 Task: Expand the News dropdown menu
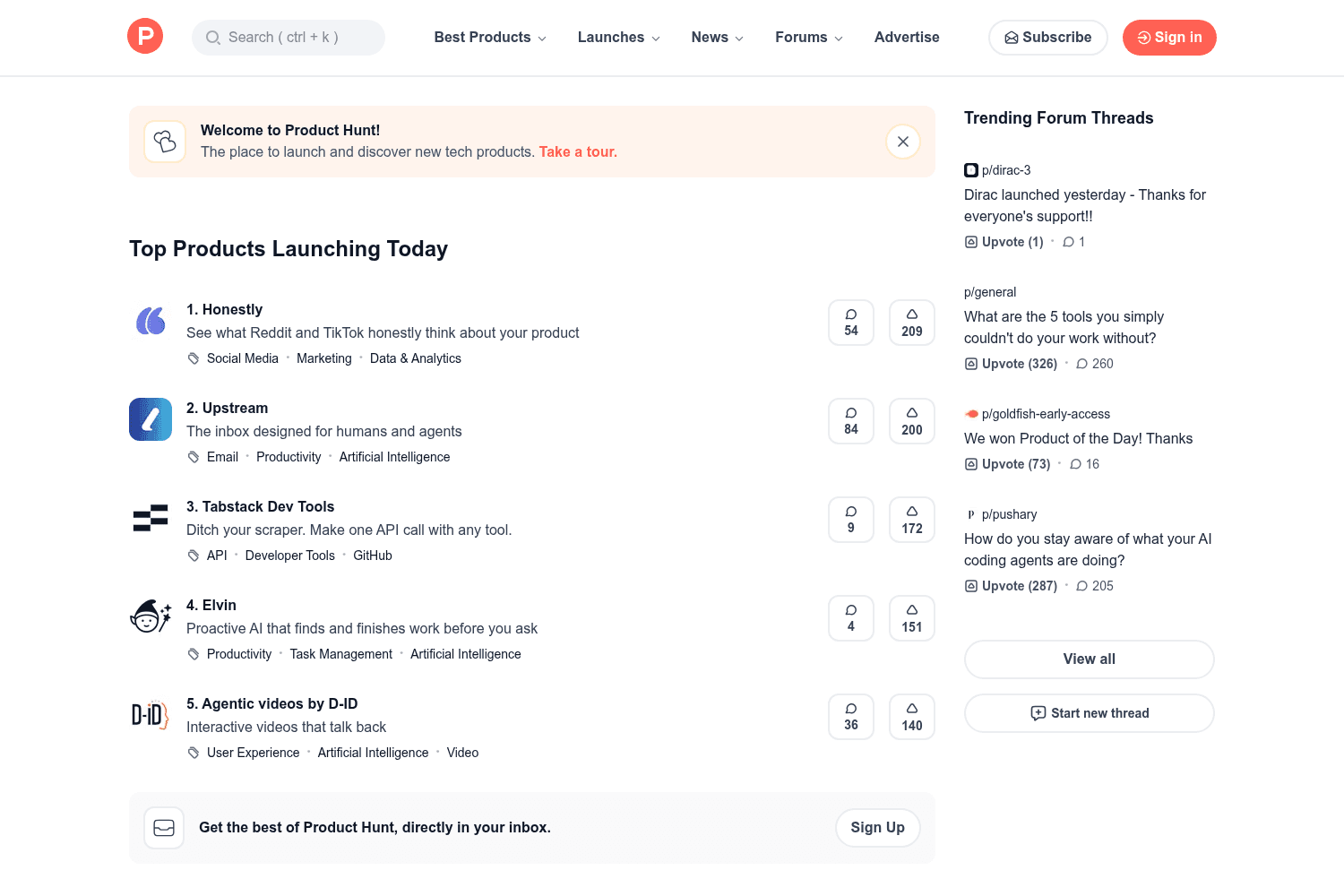(718, 38)
